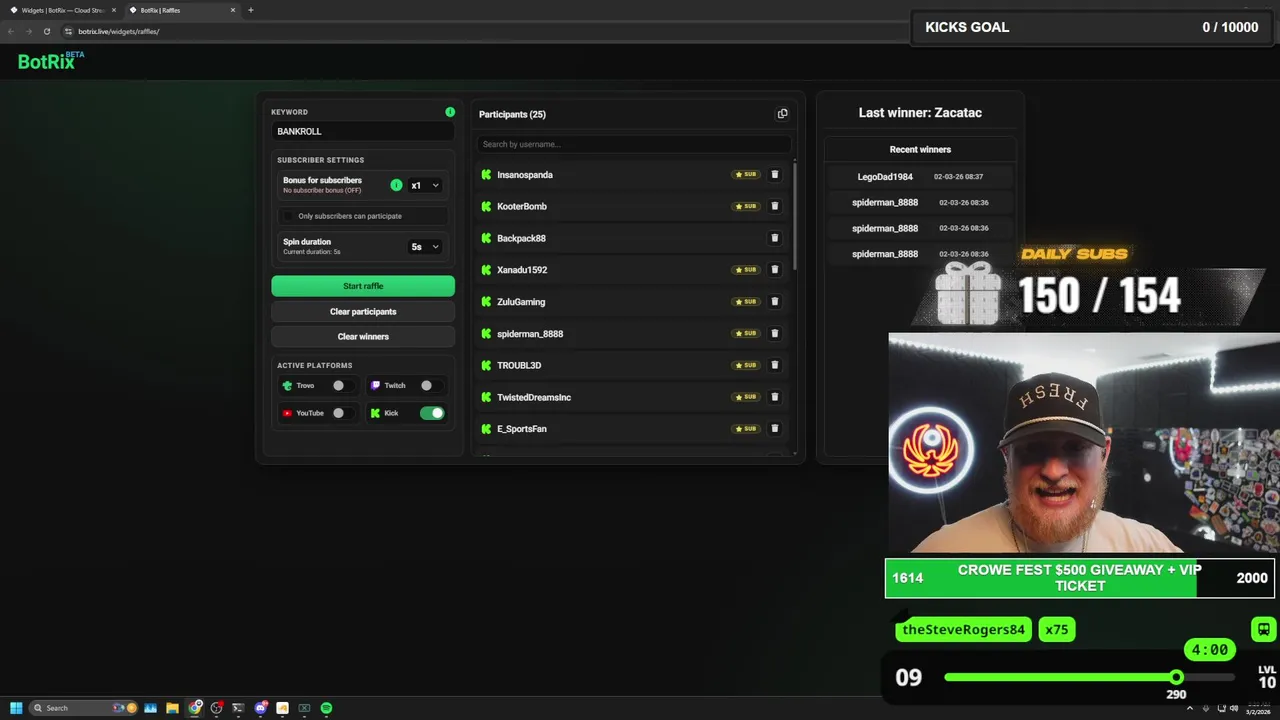Open File Explorer from taskbar
Image resolution: width=1280 pixels, height=720 pixels.
172,708
